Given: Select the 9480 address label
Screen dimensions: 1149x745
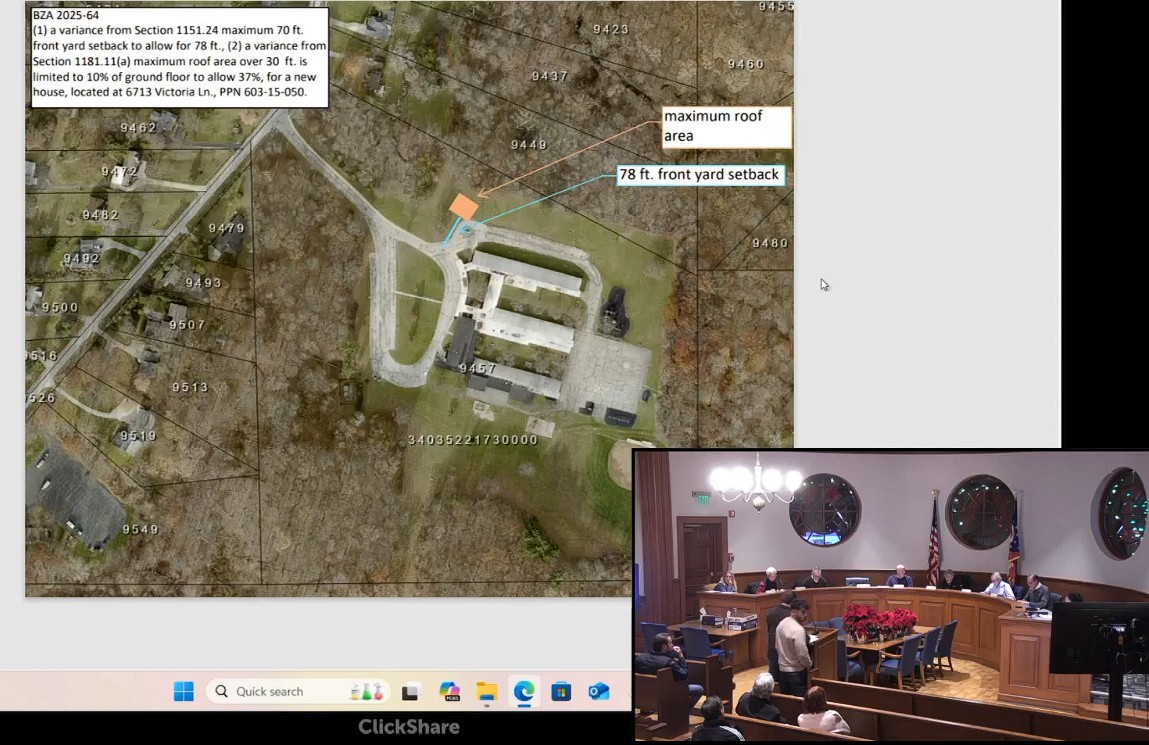Looking at the screenshot, I should [770, 243].
